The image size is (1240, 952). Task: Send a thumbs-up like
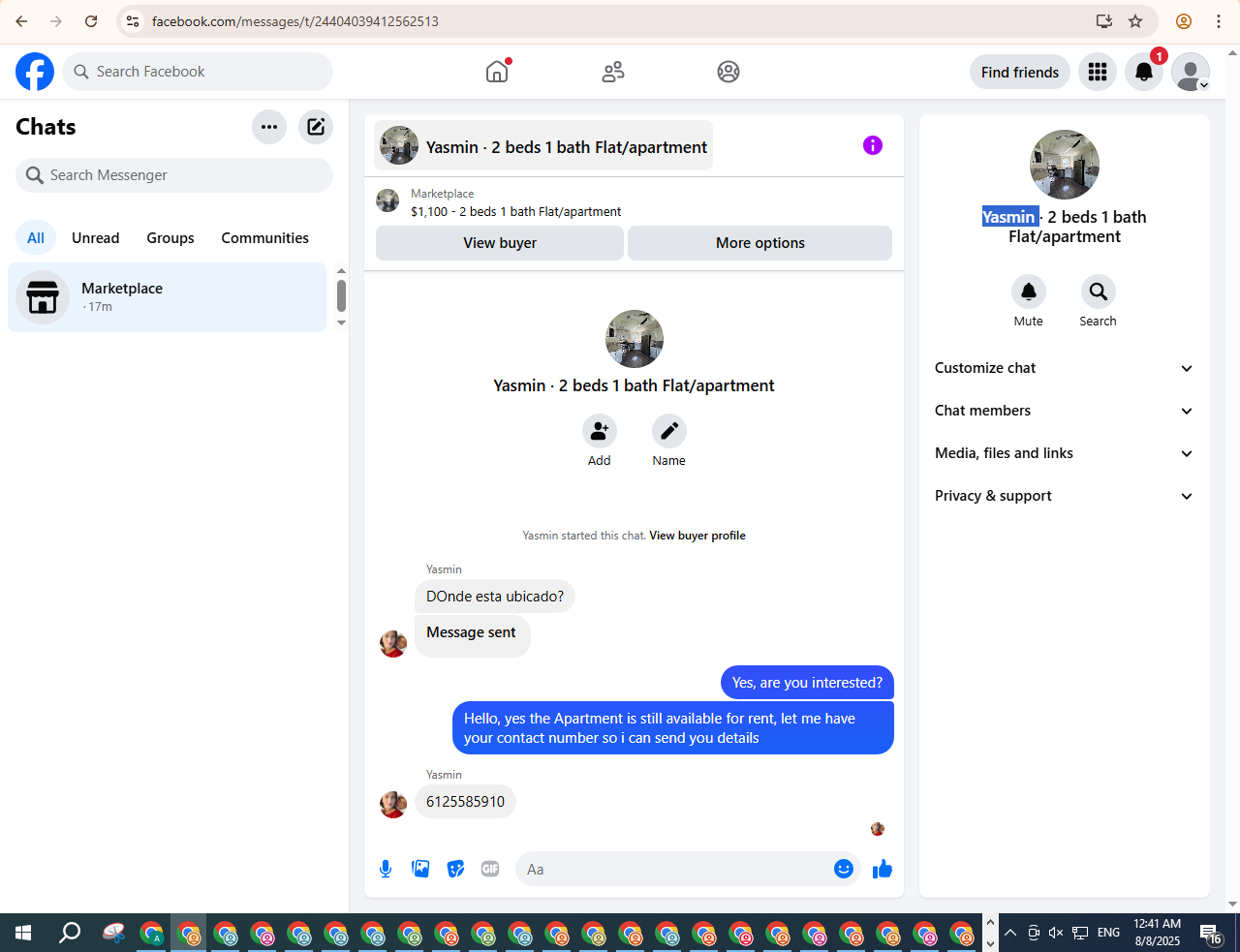(883, 869)
